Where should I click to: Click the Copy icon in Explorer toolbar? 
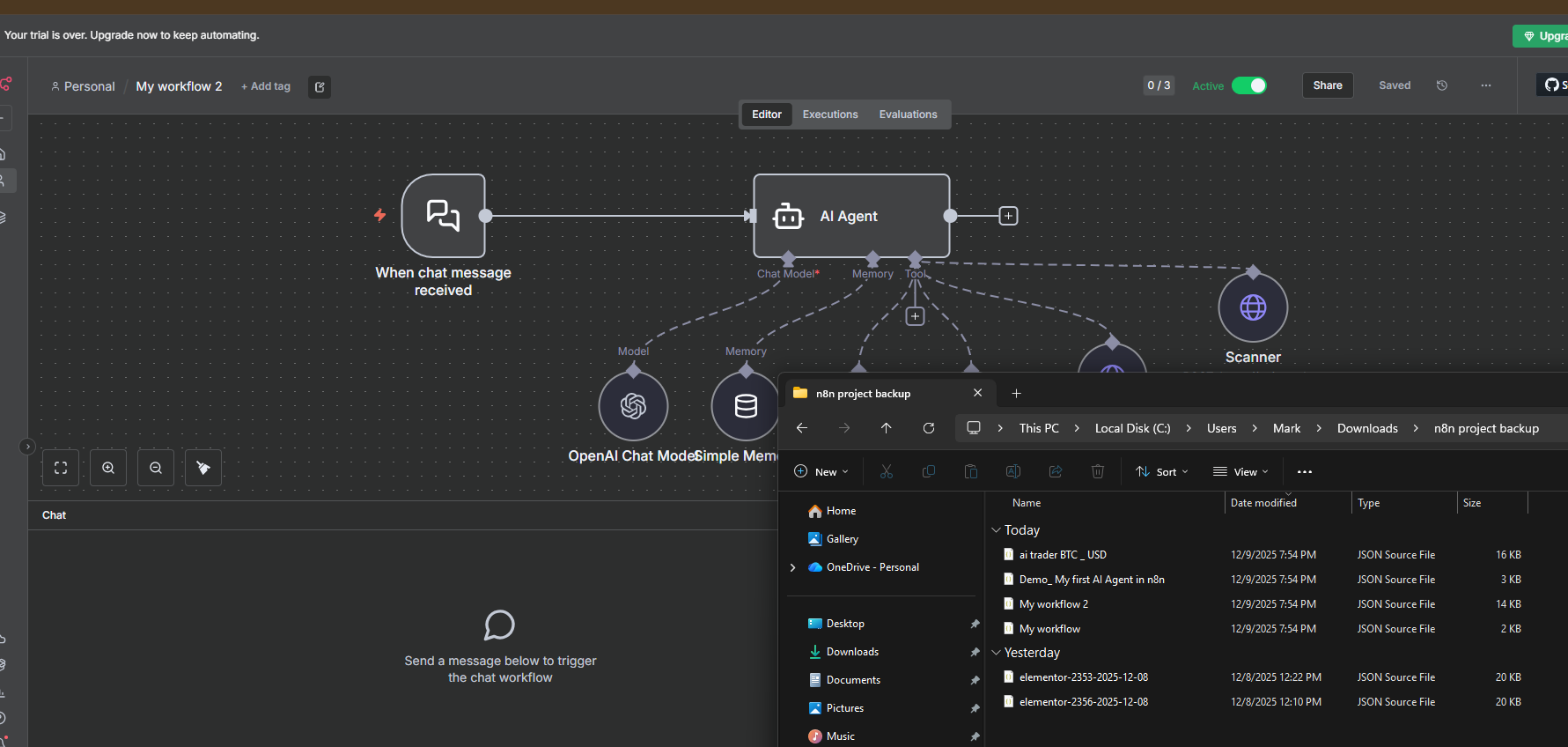click(929, 472)
